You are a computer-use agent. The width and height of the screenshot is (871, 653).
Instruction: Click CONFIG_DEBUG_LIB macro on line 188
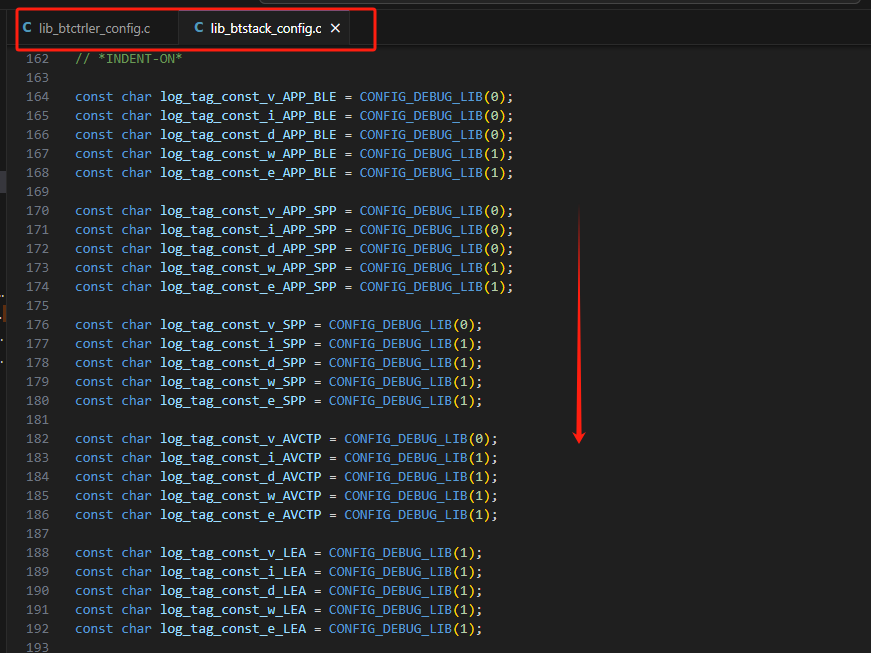[391, 553]
